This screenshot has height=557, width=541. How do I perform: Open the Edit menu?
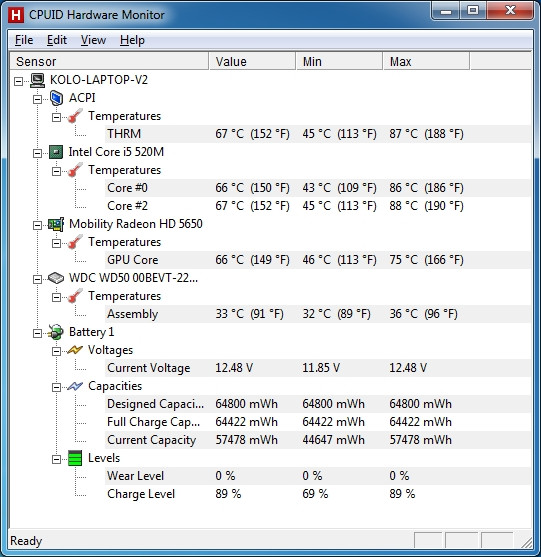(57, 40)
